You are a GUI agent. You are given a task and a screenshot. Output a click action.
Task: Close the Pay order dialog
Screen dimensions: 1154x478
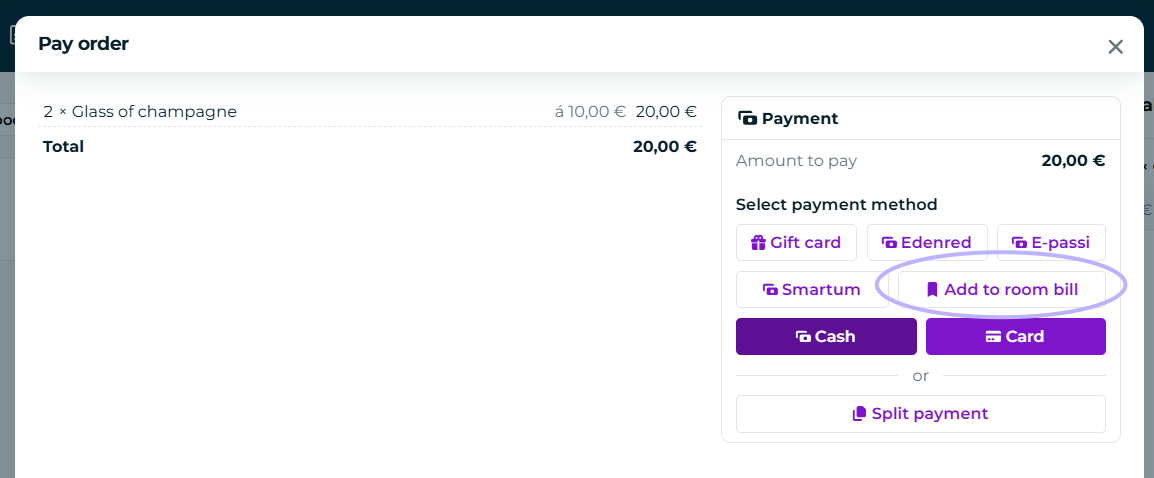tap(1115, 47)
